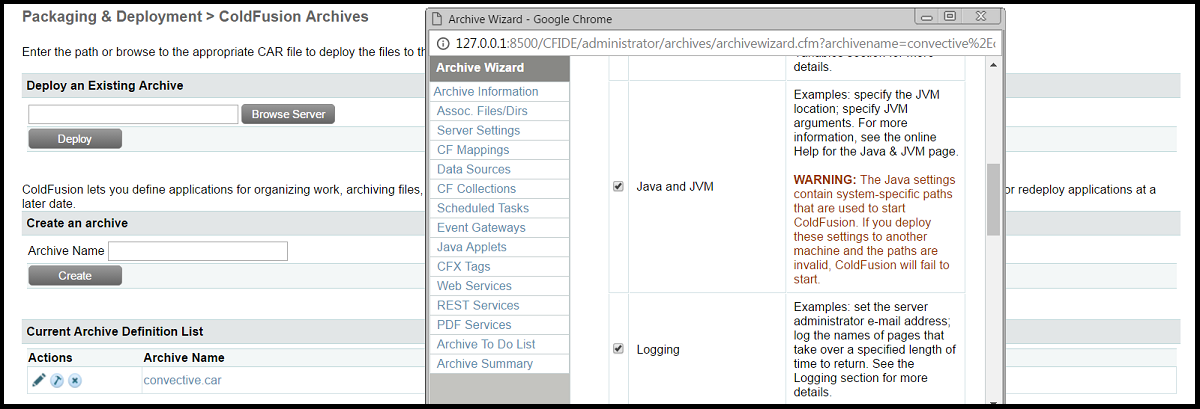Uncheck the Java and JVM checkbox
Viewport: 1200px width, 409px height.
click(x=618, y=186)
